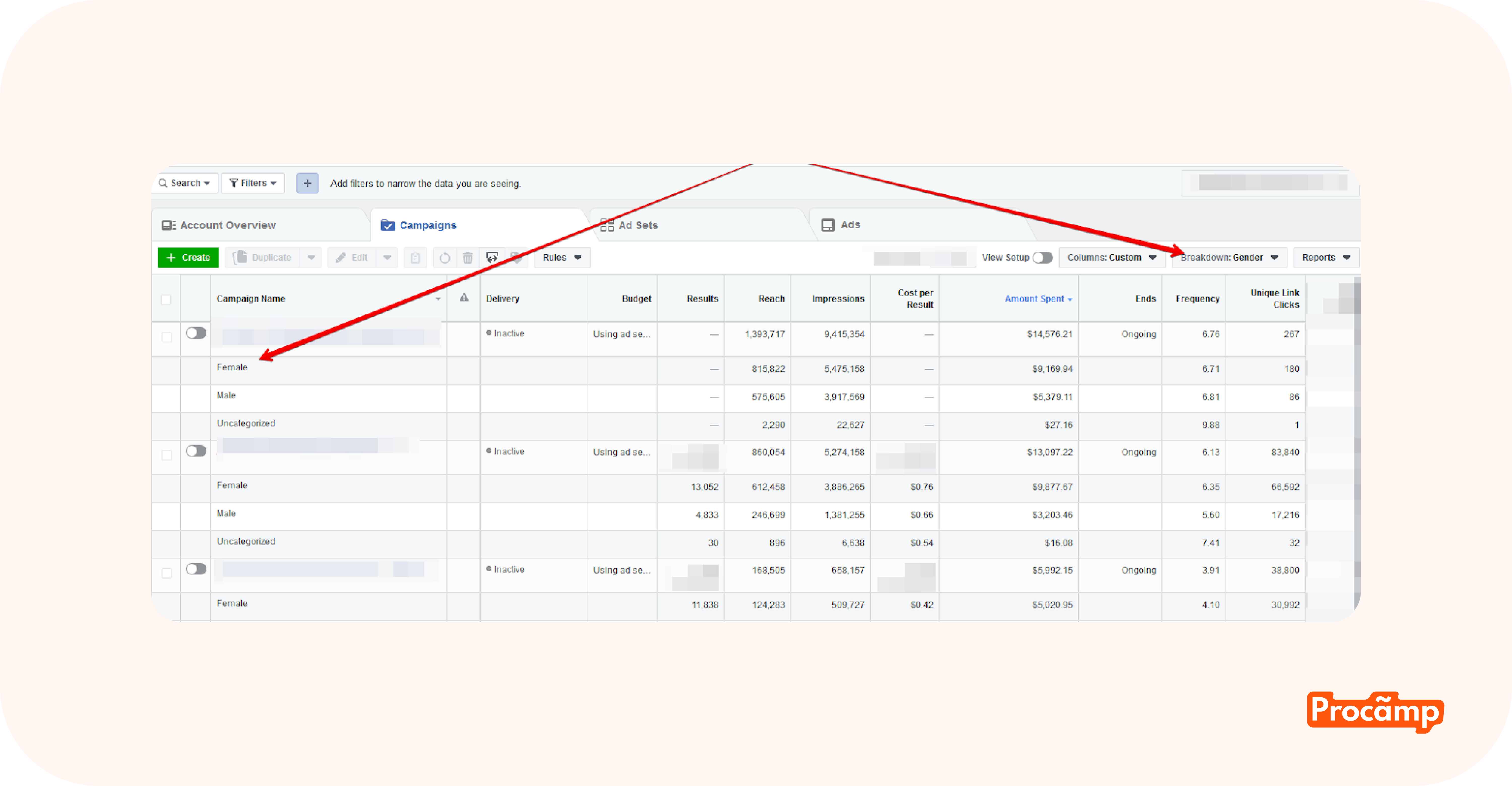Click the Ads tab monitor icon

pos(828,225)
